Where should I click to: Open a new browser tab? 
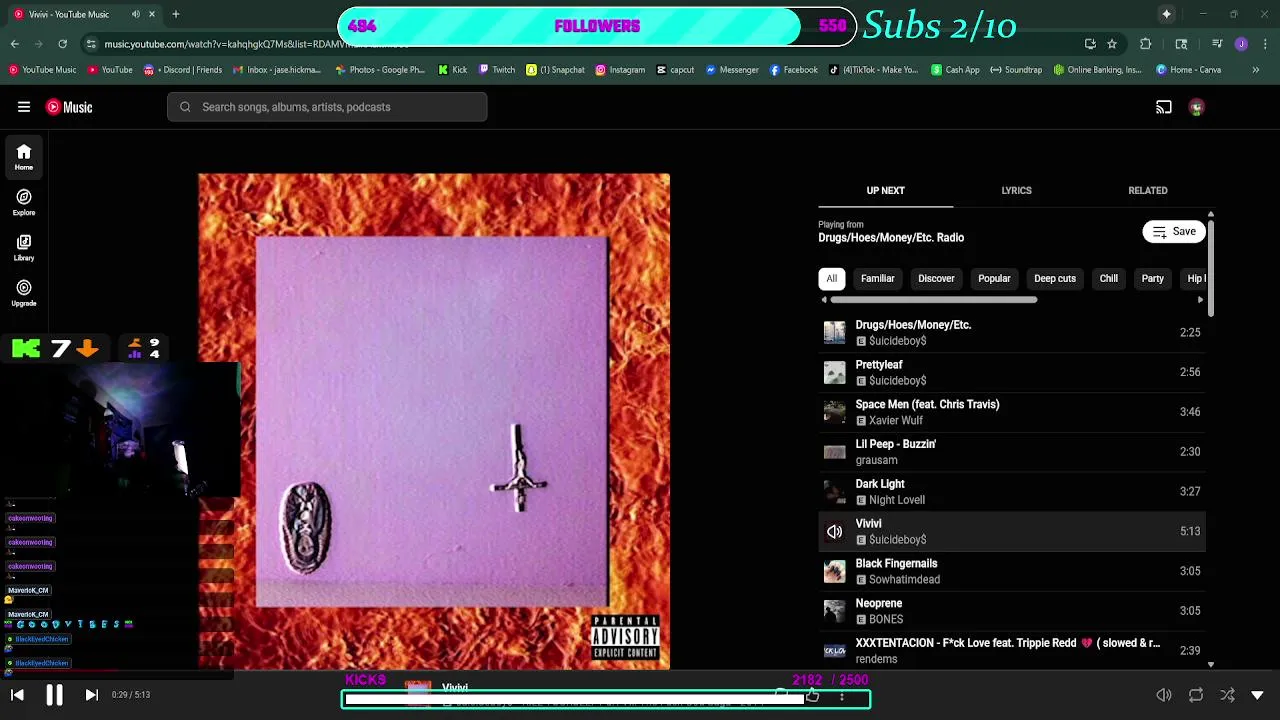176,14
